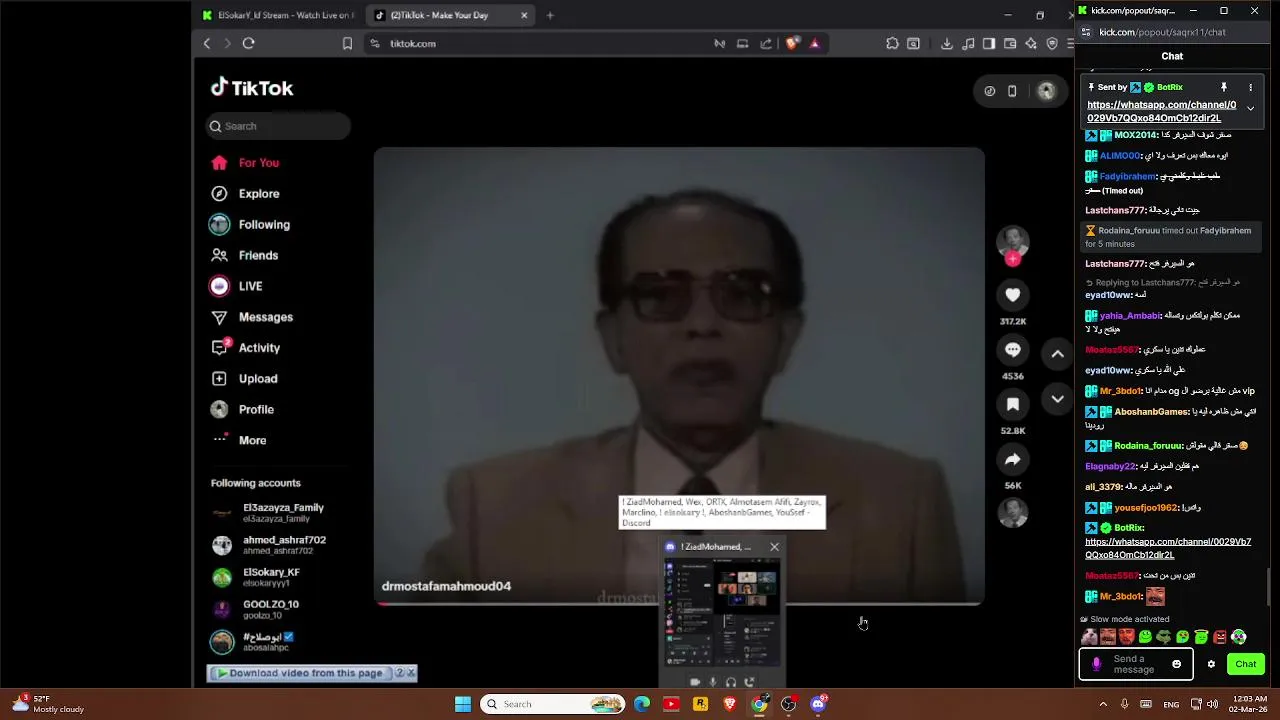Viewport: 1280px width, 720px height.
Task: Open the spinning sound disc under share
Action: click(x=1012, y=512)
